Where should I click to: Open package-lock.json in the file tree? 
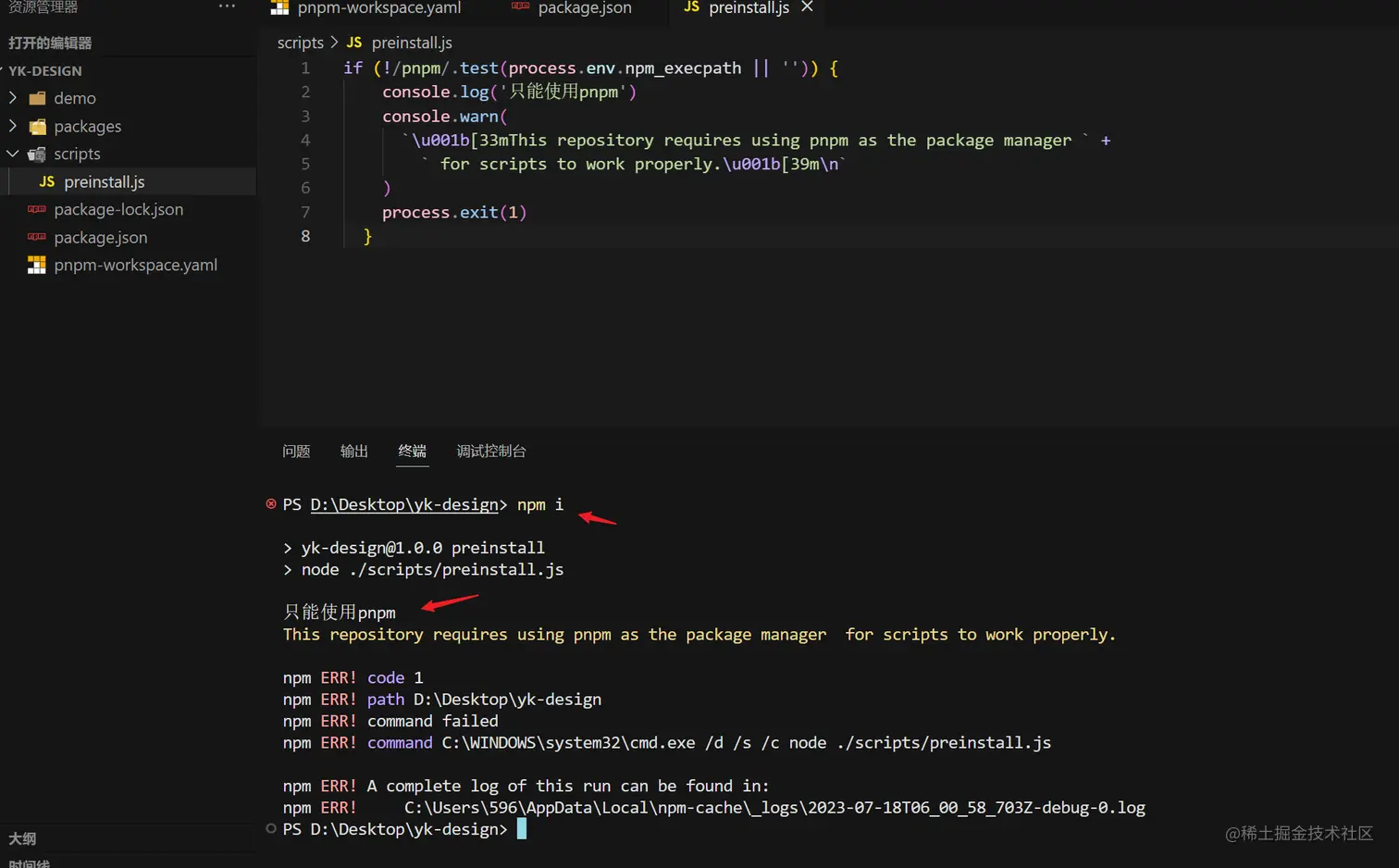pyautogui.click(x=128, y=209)
